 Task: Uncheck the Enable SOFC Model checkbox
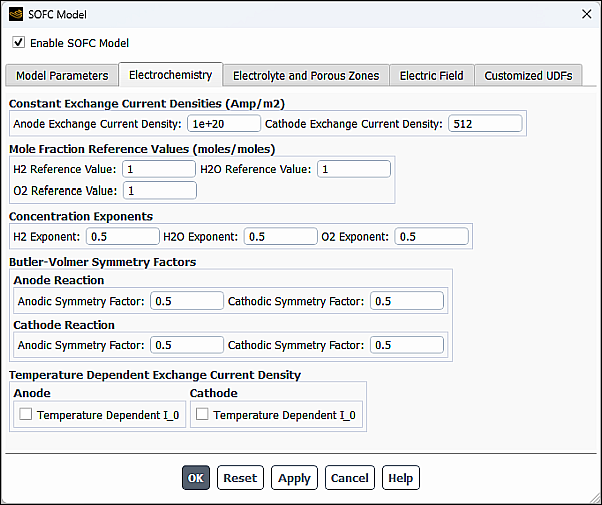[18, 43]
